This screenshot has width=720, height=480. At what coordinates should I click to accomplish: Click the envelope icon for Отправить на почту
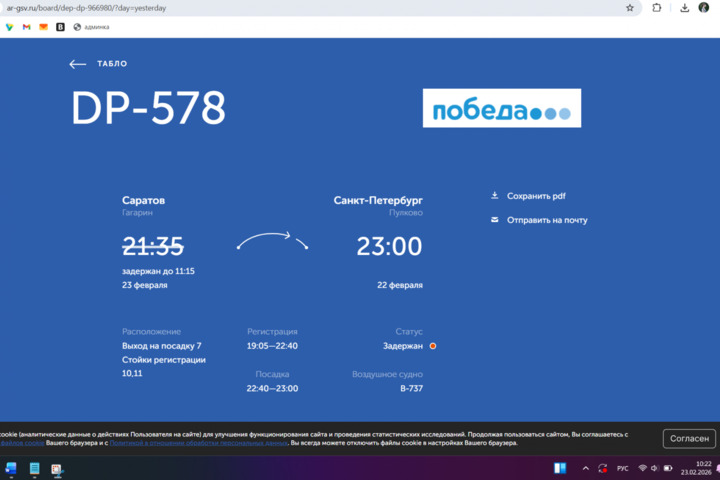[x=494, y=220]
